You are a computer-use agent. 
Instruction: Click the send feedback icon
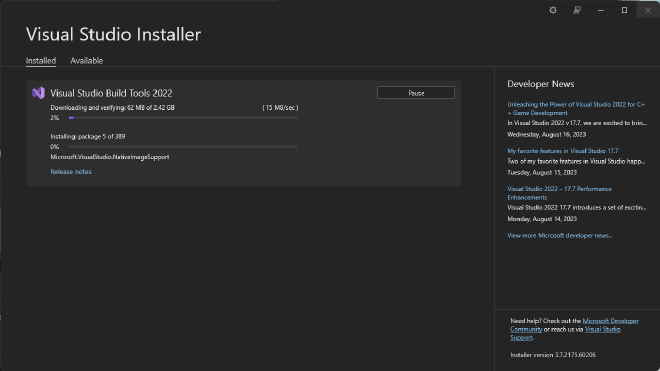(x=577, y=10)
